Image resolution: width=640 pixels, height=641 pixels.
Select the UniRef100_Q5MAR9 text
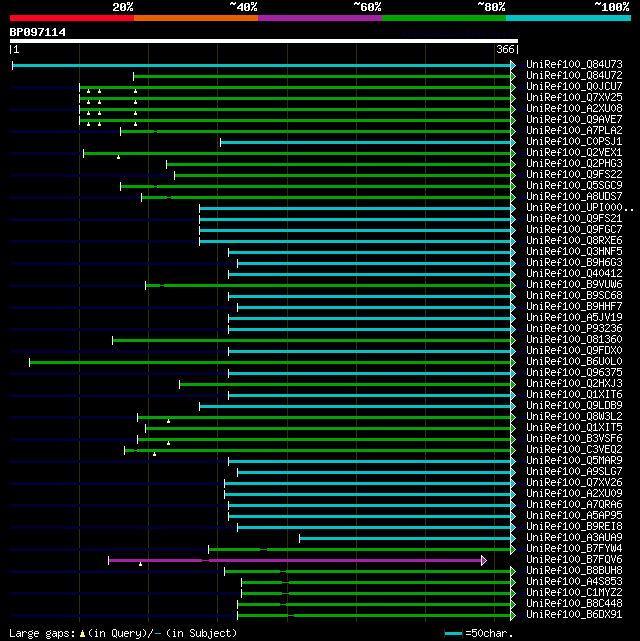click(574, 461)
